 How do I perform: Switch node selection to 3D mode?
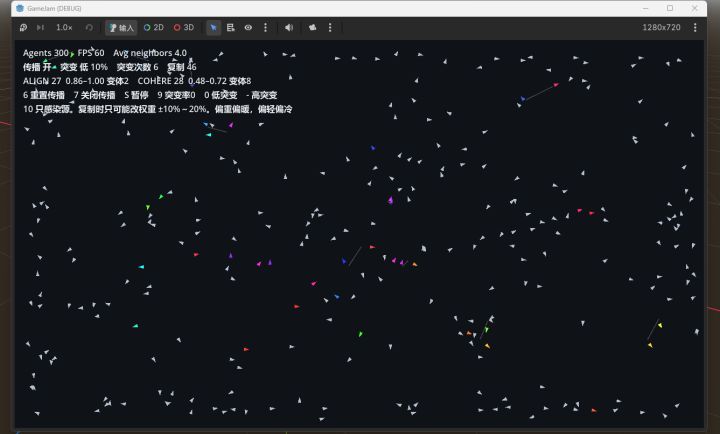184,28
